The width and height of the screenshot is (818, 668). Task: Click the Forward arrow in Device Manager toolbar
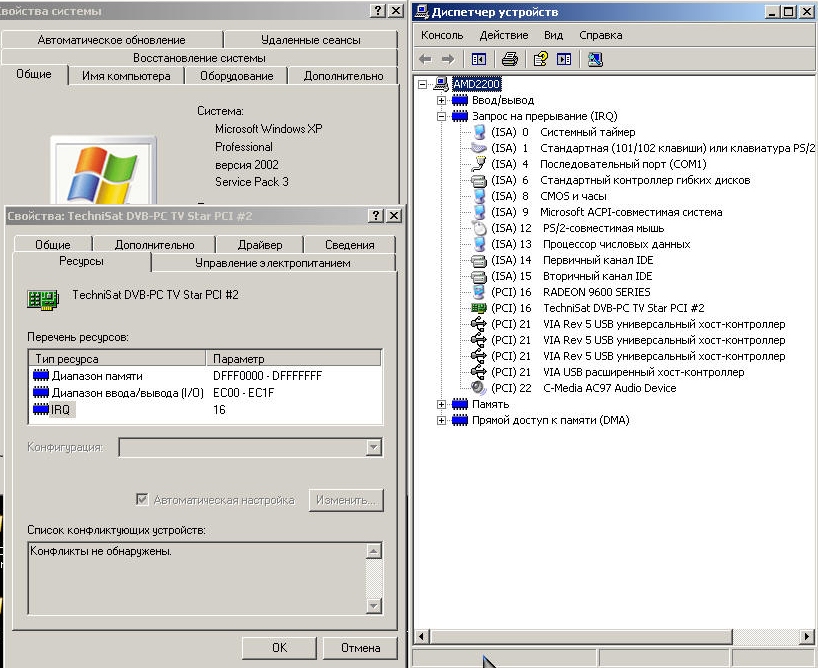pos(448,59)
